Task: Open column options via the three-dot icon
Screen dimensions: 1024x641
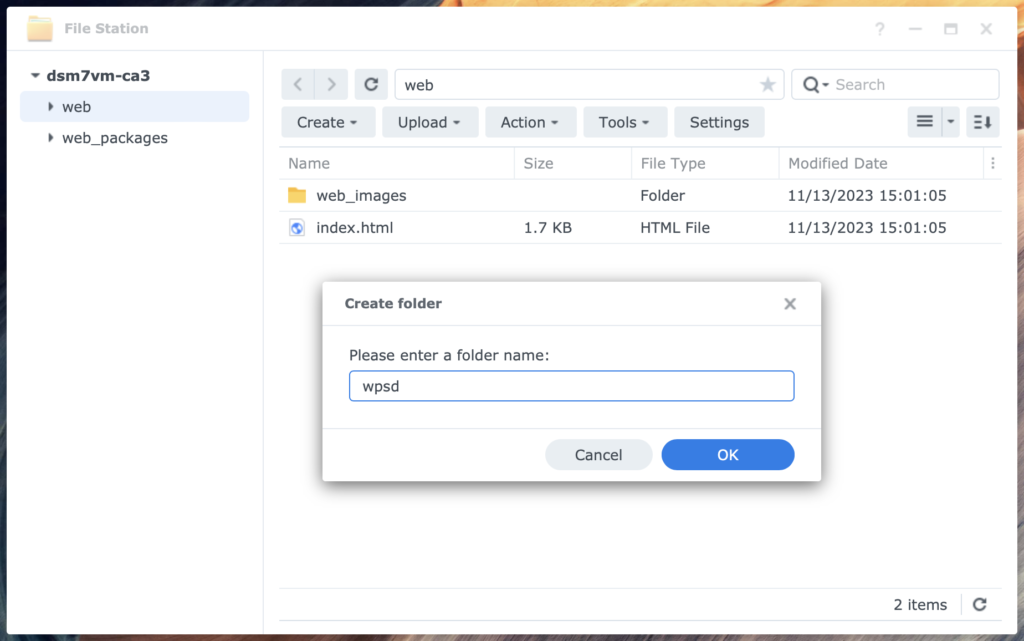Action: pos(993,163)
